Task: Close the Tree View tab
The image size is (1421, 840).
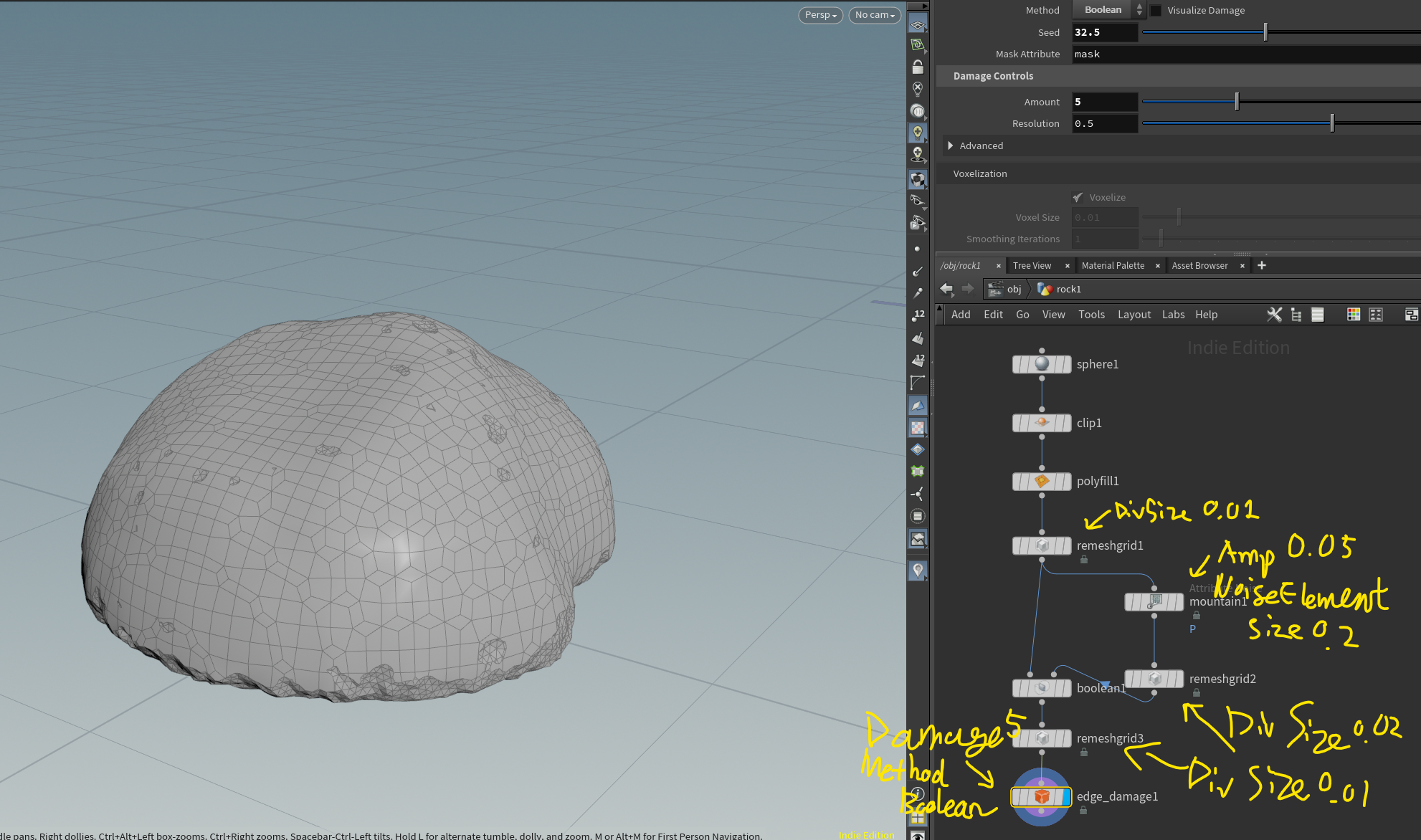Action: click(x=1068, y=266)
